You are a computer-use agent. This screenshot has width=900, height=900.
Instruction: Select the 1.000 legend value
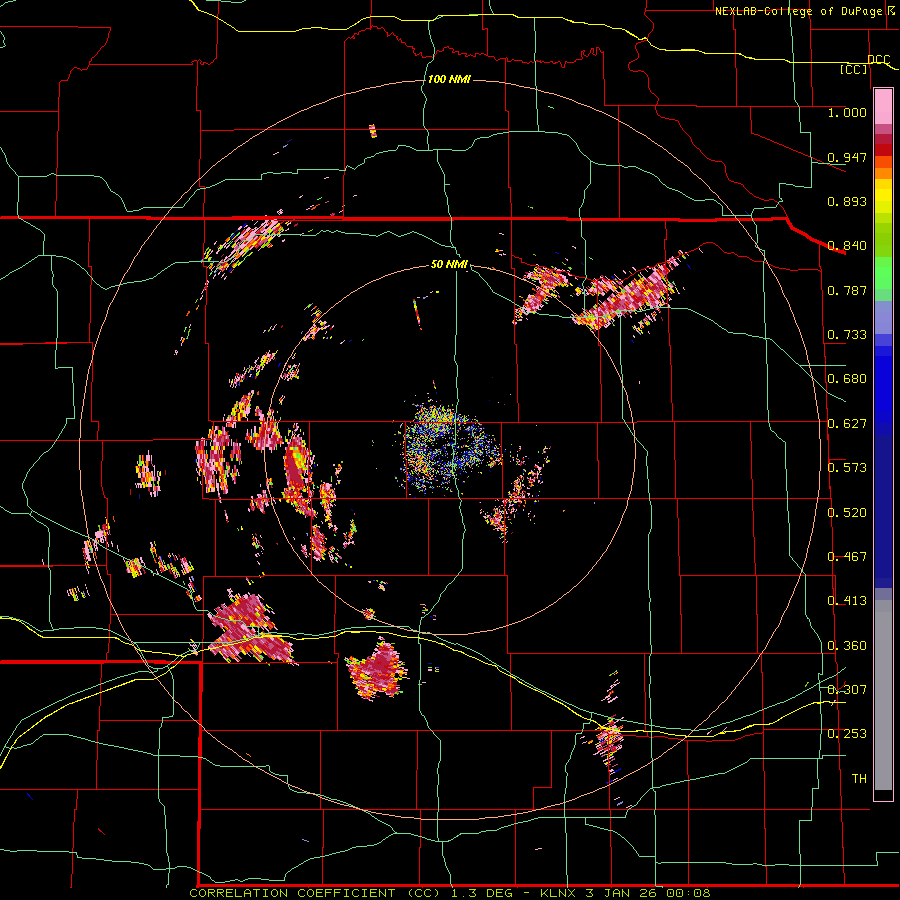point(847,112)
